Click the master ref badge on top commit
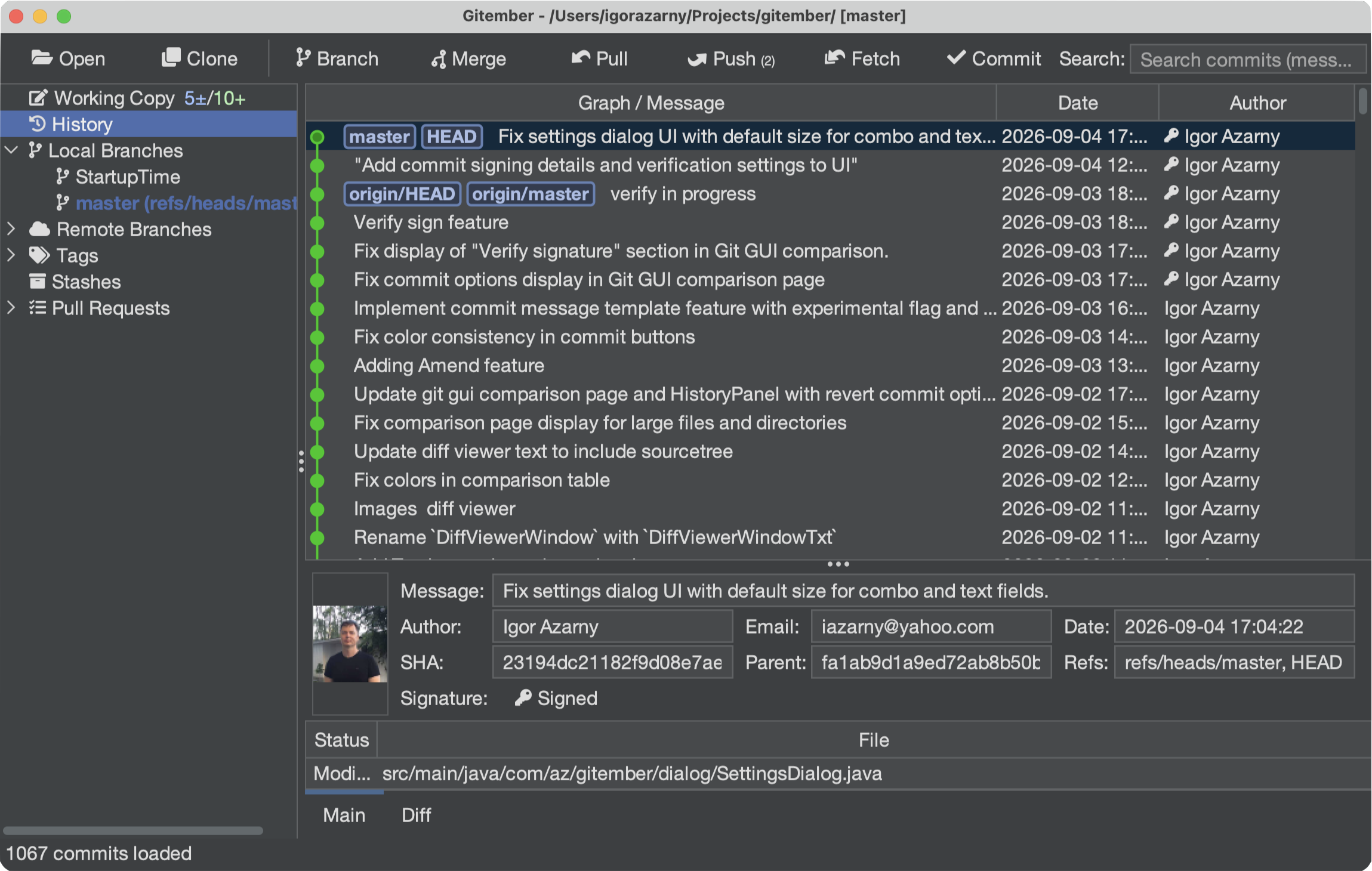1372x871 pixels. pos(380,137)
